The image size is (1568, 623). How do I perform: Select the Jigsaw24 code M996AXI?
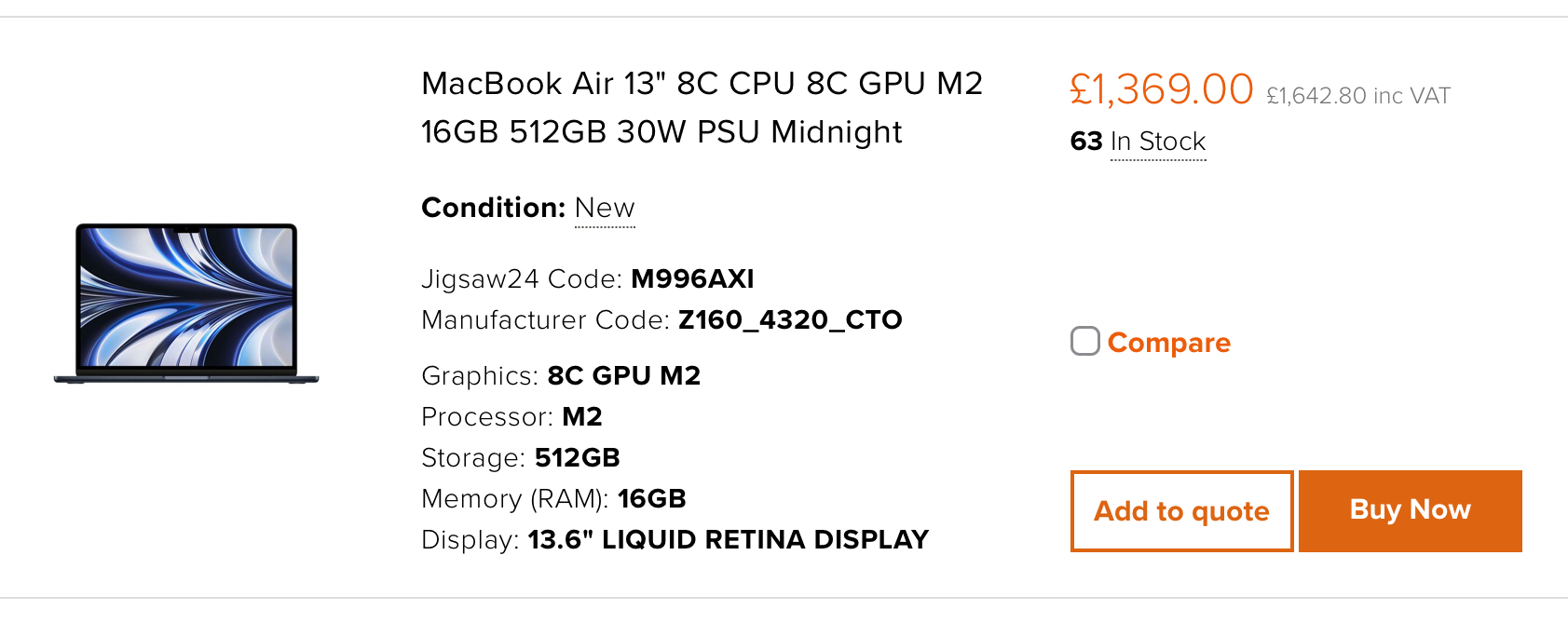[x=693, y=278]
